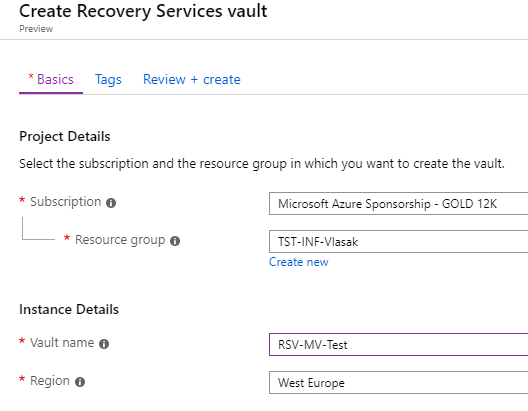Click the info icon next to Region
This screenshot has height=411, width=528.
[x=80, y=382]
